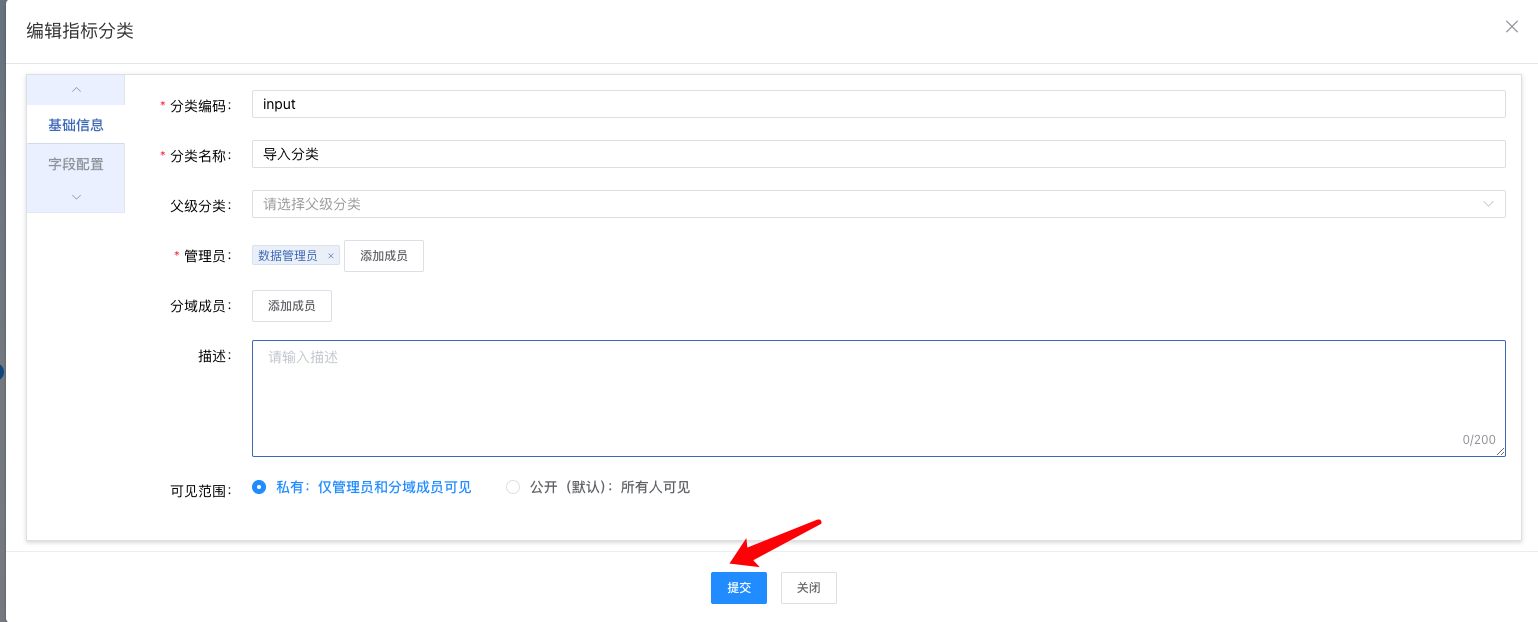Select 私有 visibility radio option
The height and width of the screenshot is (622, 1538).
260,487
